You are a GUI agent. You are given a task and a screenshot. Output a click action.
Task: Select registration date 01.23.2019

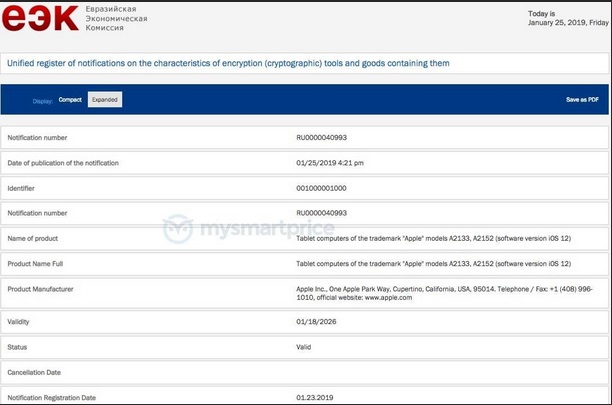coord(315,398)
